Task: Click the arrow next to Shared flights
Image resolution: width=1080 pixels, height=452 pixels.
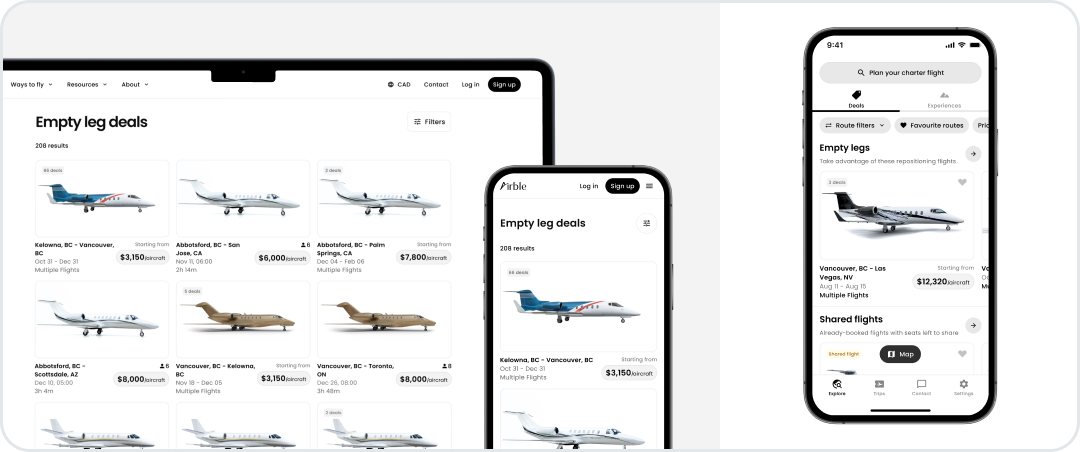Action: [x=973, y=325]
